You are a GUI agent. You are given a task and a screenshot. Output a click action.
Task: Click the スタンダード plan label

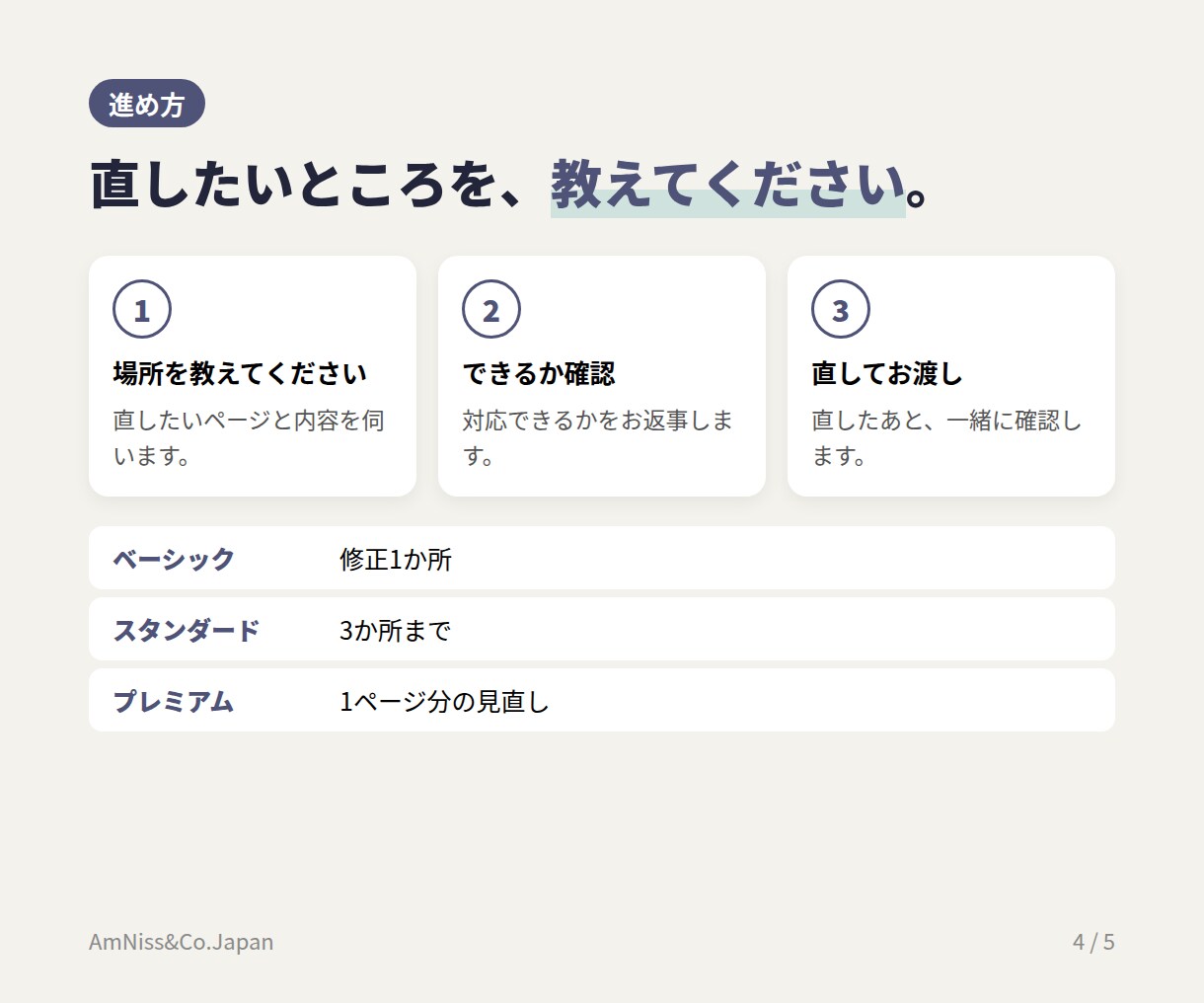pos(187,630)
